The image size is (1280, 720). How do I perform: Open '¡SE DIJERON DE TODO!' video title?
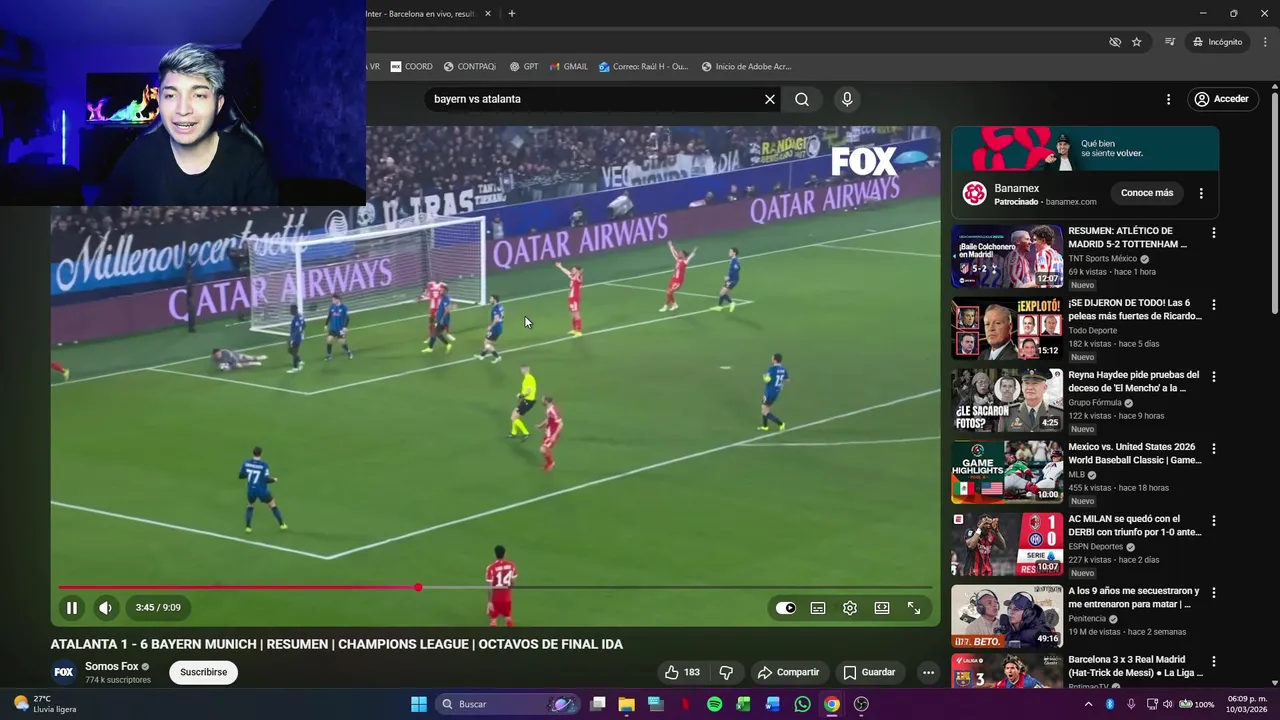(1135, 309)
